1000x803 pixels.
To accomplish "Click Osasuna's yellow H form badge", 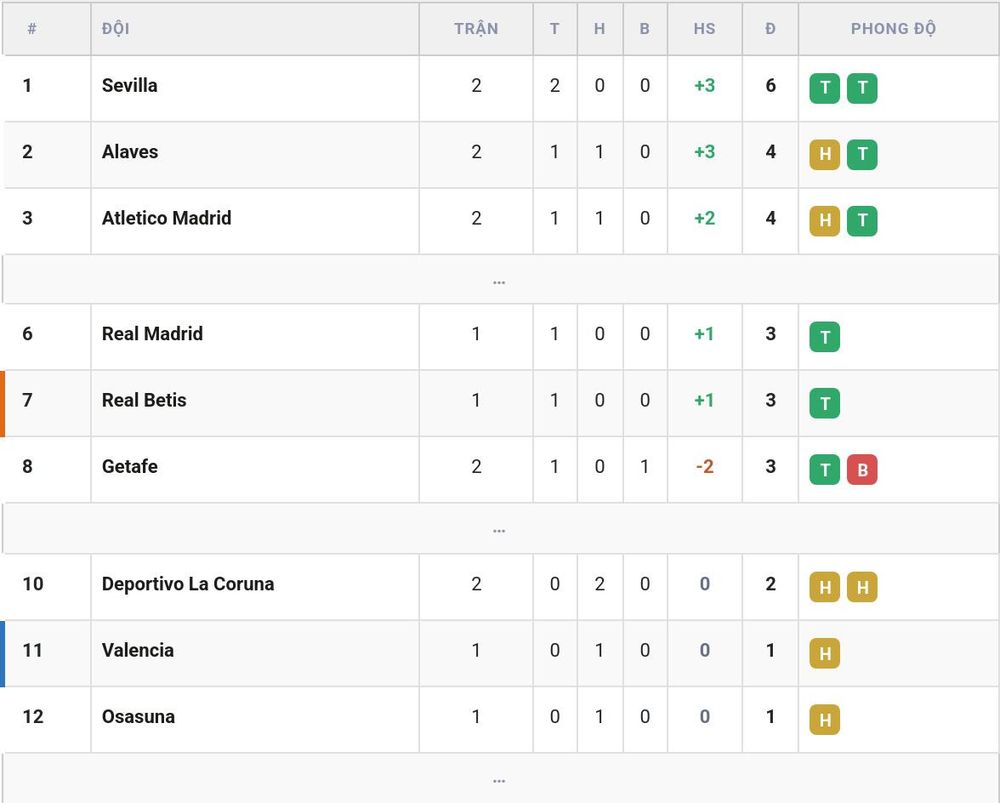I will point(825,719).
